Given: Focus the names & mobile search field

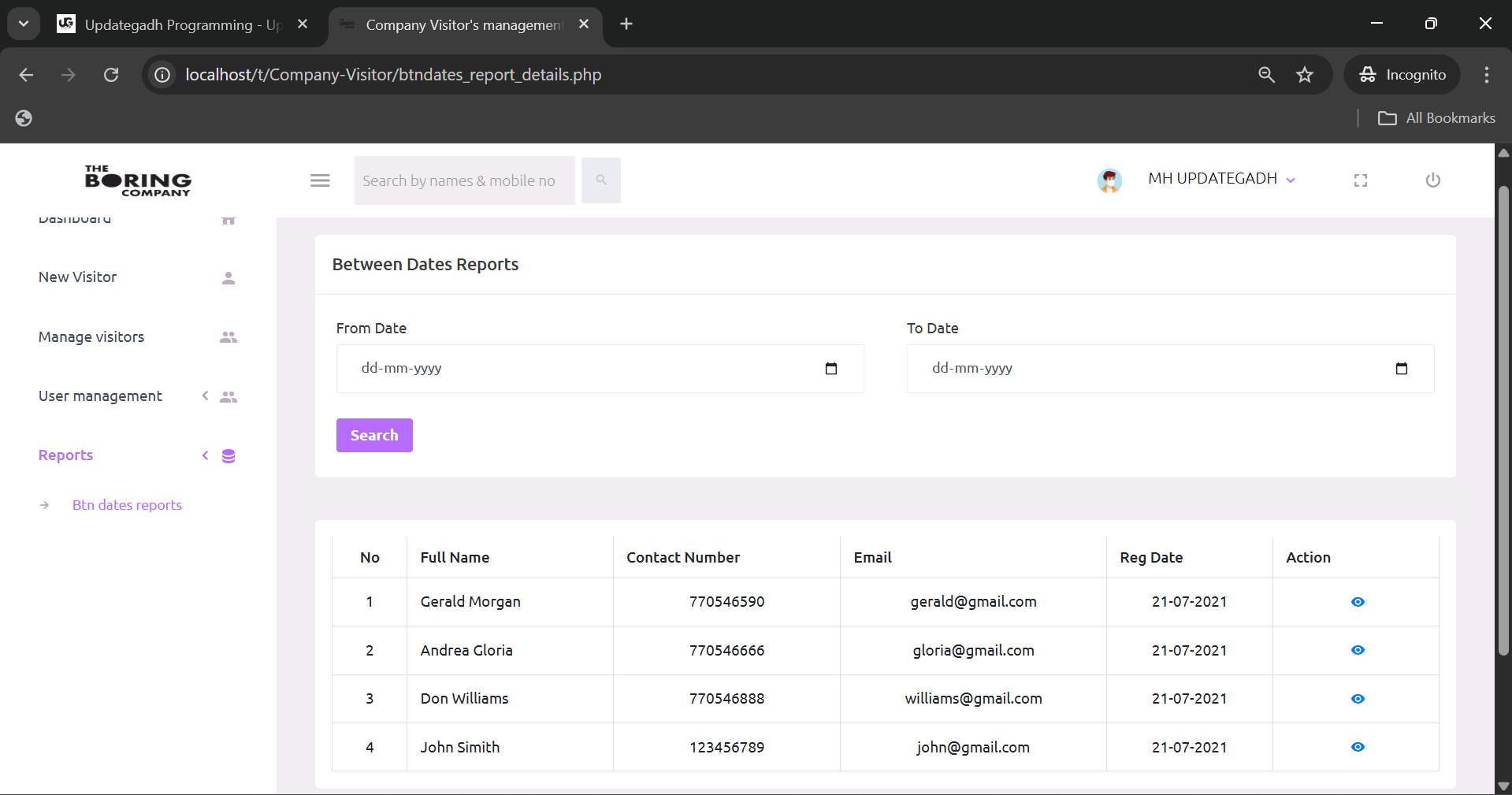Looking at the screenshot, I should tap(464, 180).
